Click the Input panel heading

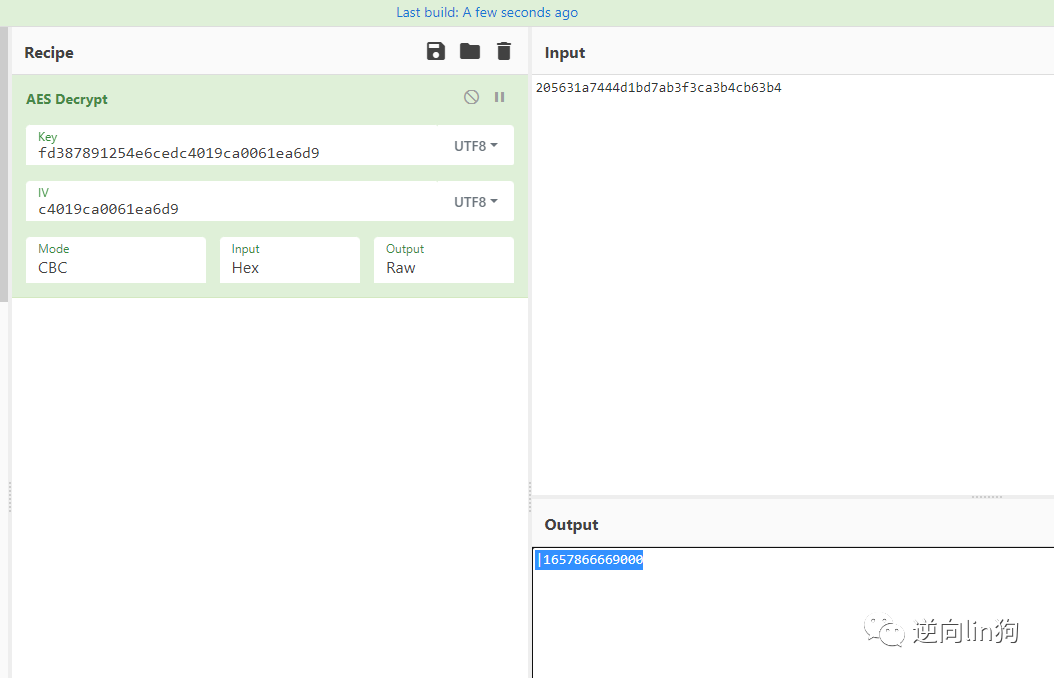(565, 52)
